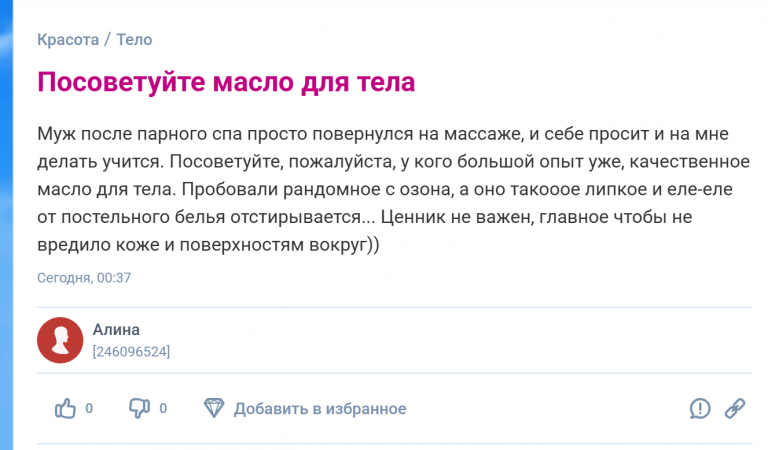The image size is (768, 450).
Task: Click the slash separator between breadcrumbs
Action: point(107,39)
